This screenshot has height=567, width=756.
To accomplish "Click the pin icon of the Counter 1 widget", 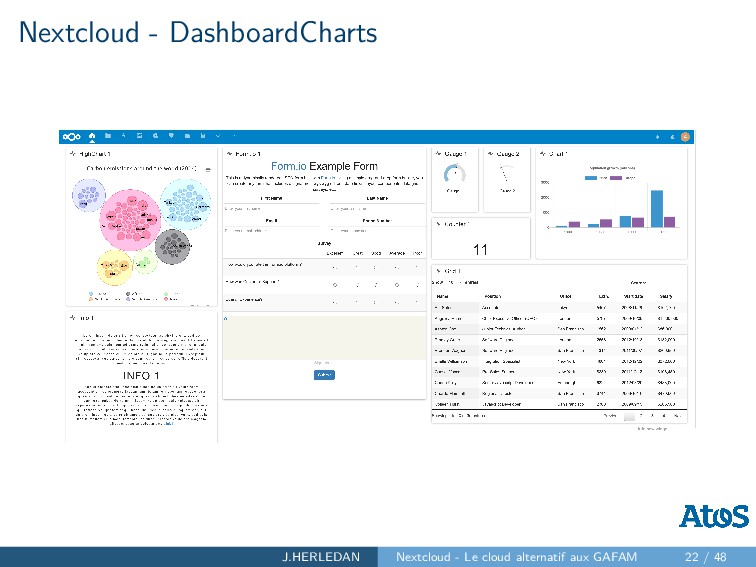I will tap(438, 224).
